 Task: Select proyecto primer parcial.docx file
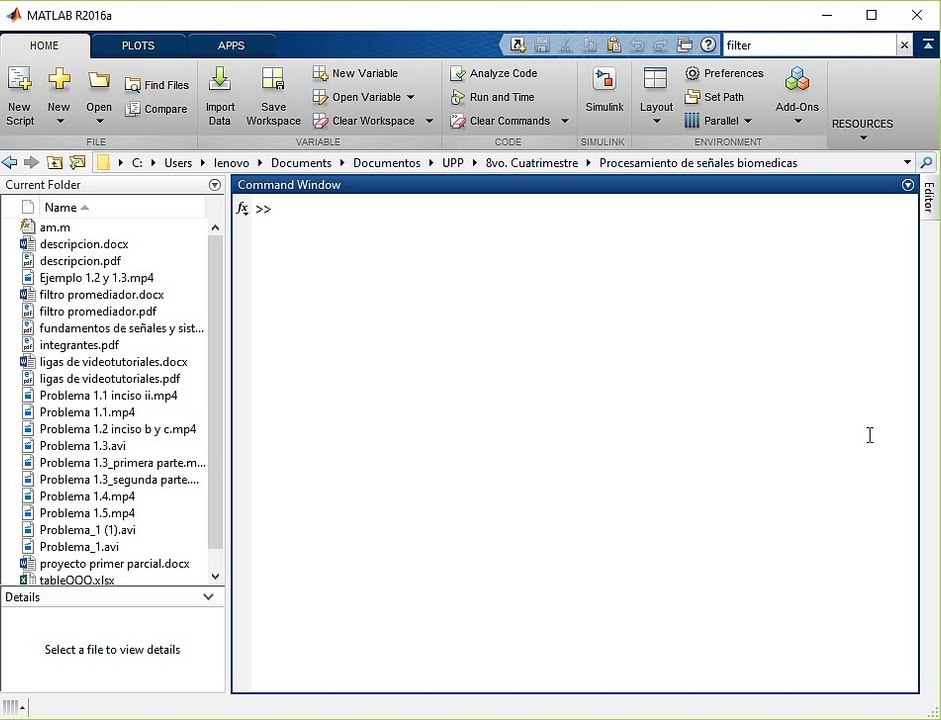[x=114, y=564]
